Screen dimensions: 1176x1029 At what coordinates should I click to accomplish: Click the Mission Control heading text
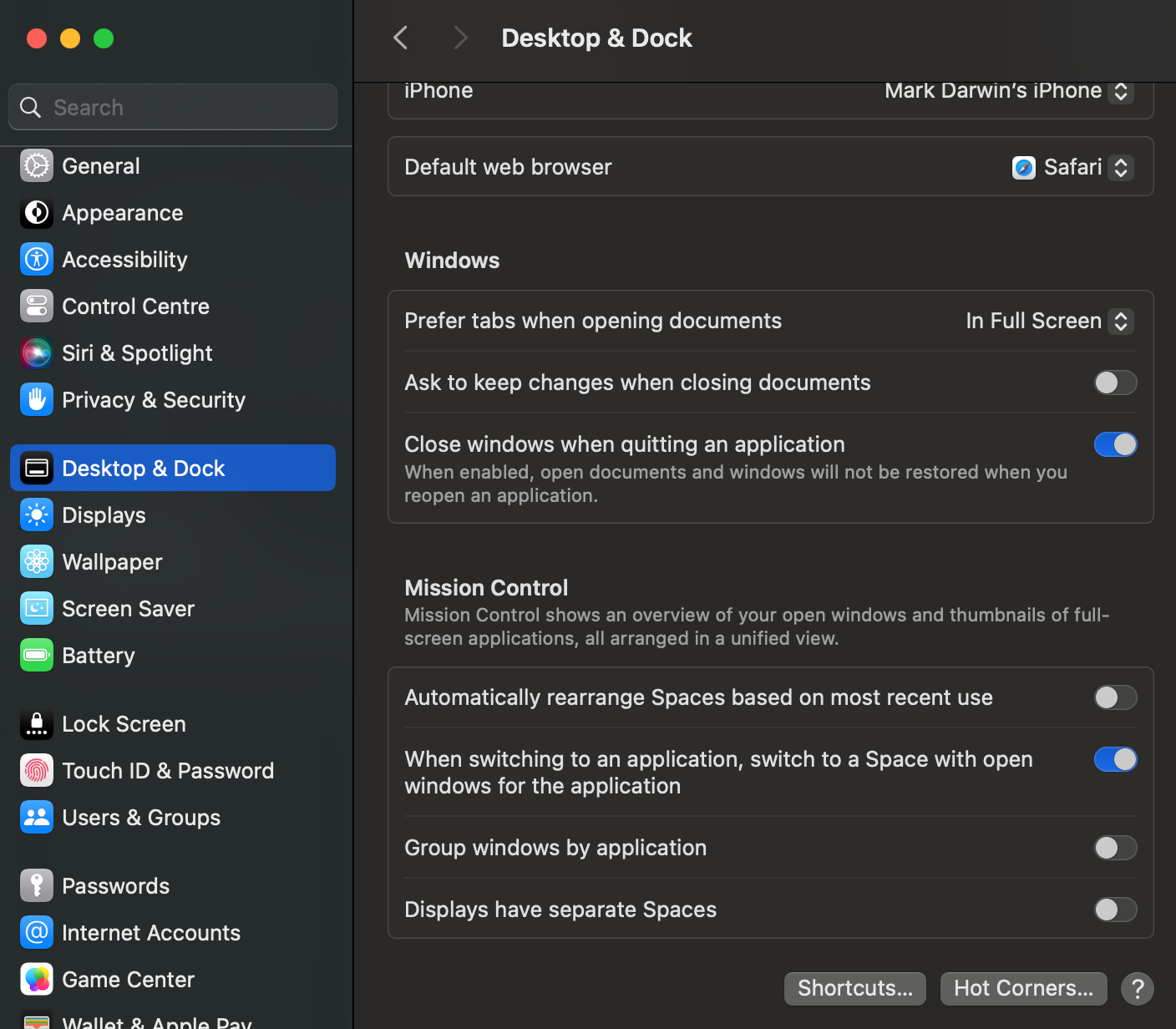[486, 588]
